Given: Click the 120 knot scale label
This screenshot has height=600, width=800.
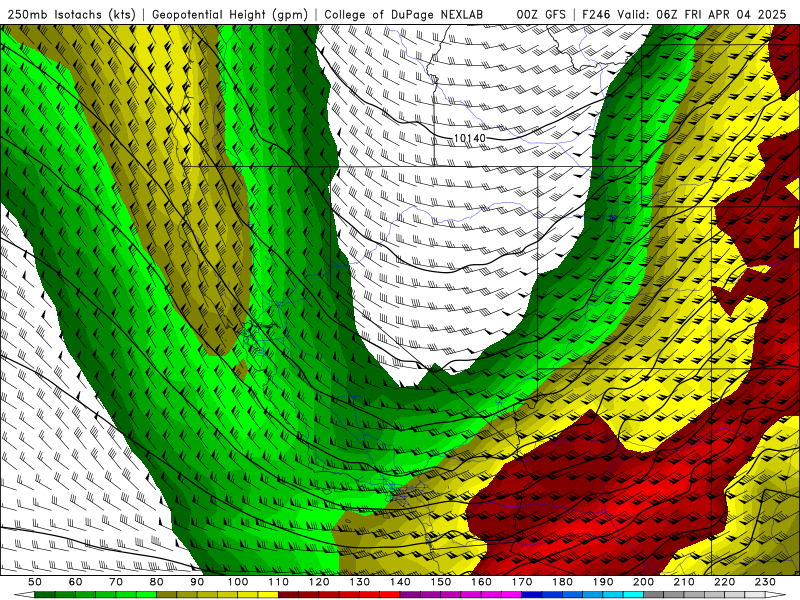Looking at the screenshot, I should tap(319, 582).
